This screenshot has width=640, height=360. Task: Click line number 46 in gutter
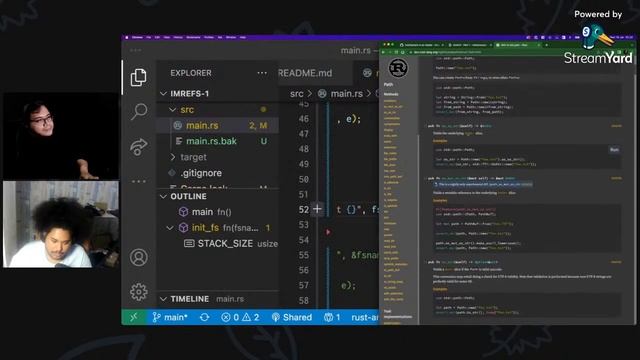[304, 119]
